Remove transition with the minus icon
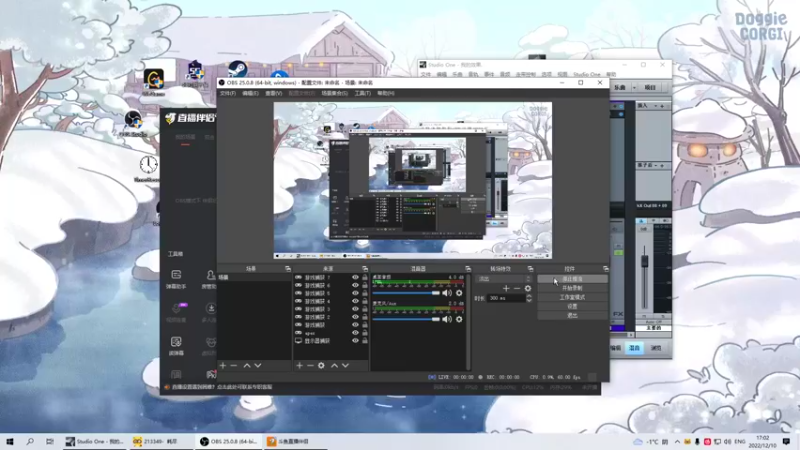Viewport: 800px width, 450px height. (x=517, y=288)
